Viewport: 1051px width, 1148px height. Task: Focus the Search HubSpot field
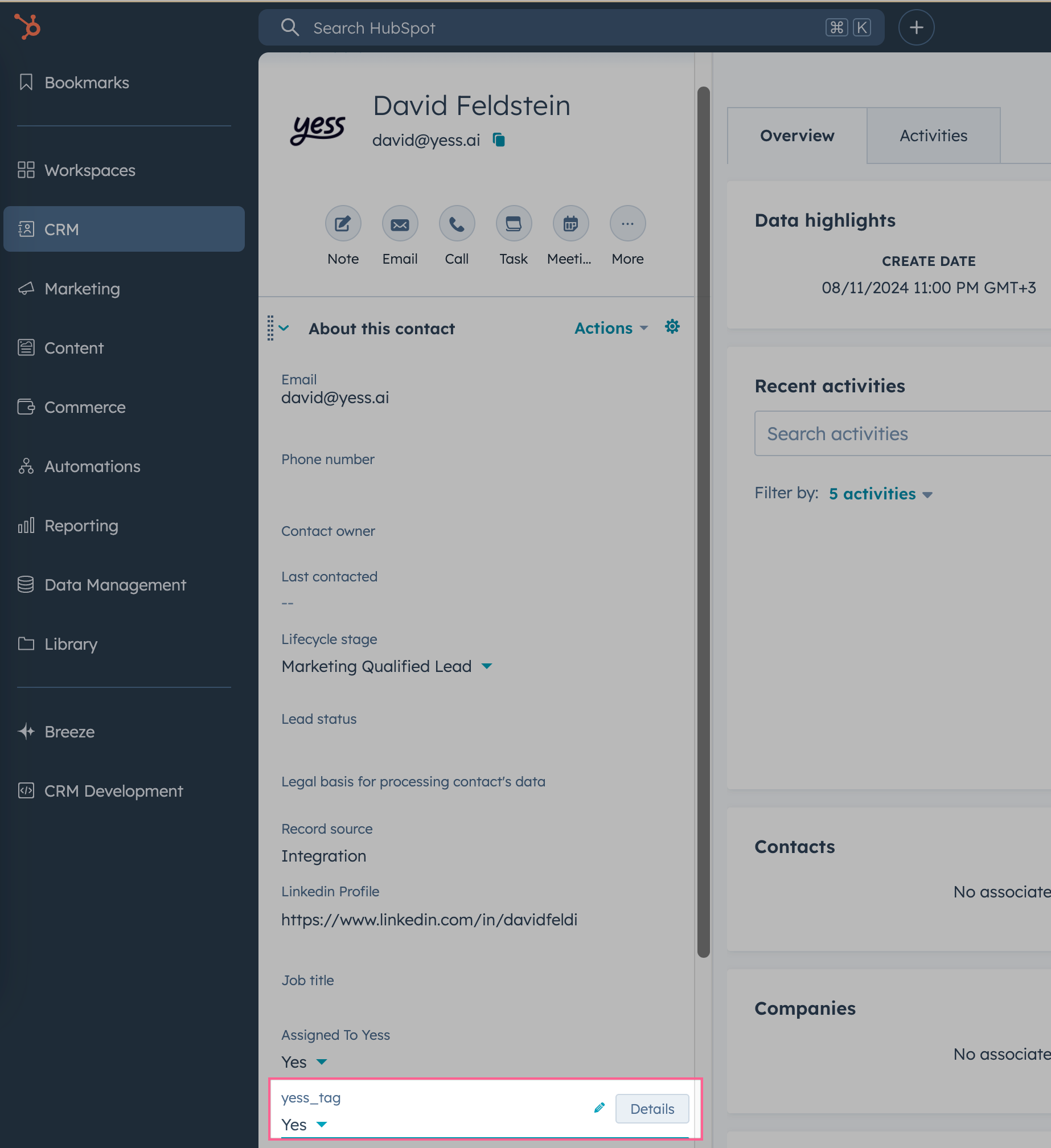[571, 27]
